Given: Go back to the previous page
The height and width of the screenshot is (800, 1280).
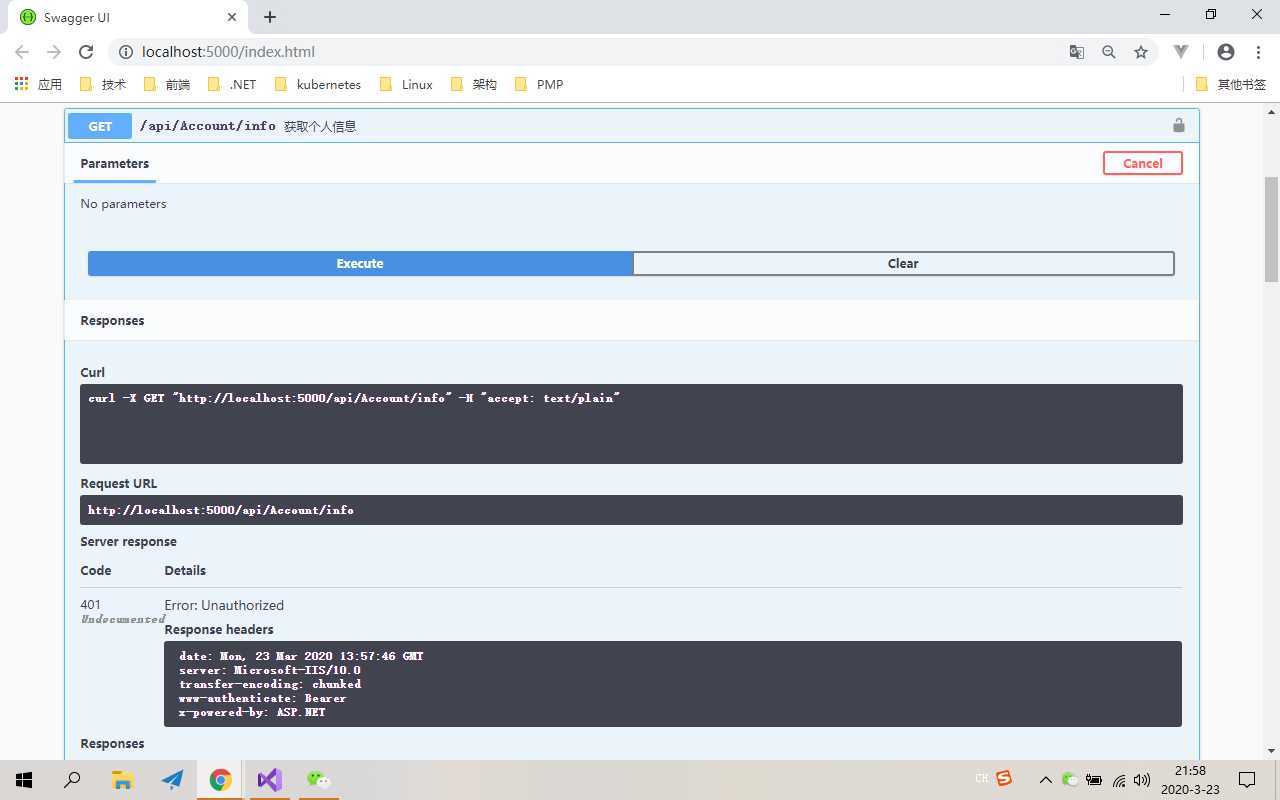Looking at the screenshot, I should click(x=22, y=52).
